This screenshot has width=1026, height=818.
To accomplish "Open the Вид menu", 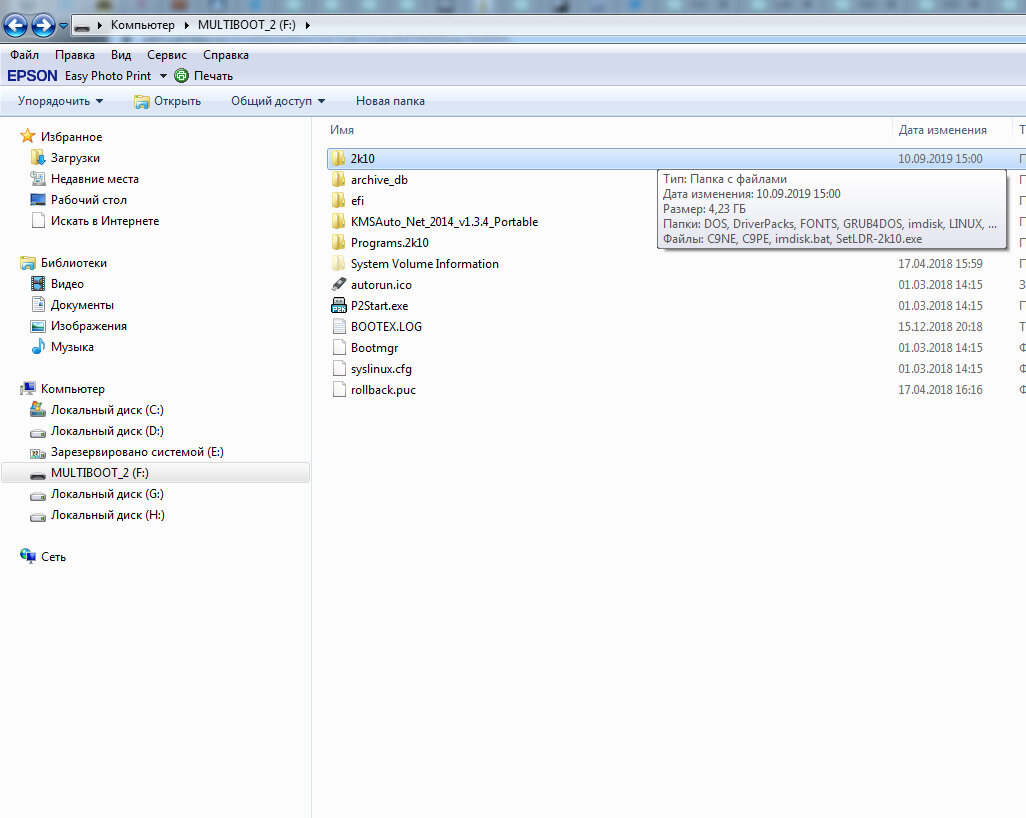I will pos(120,55).
